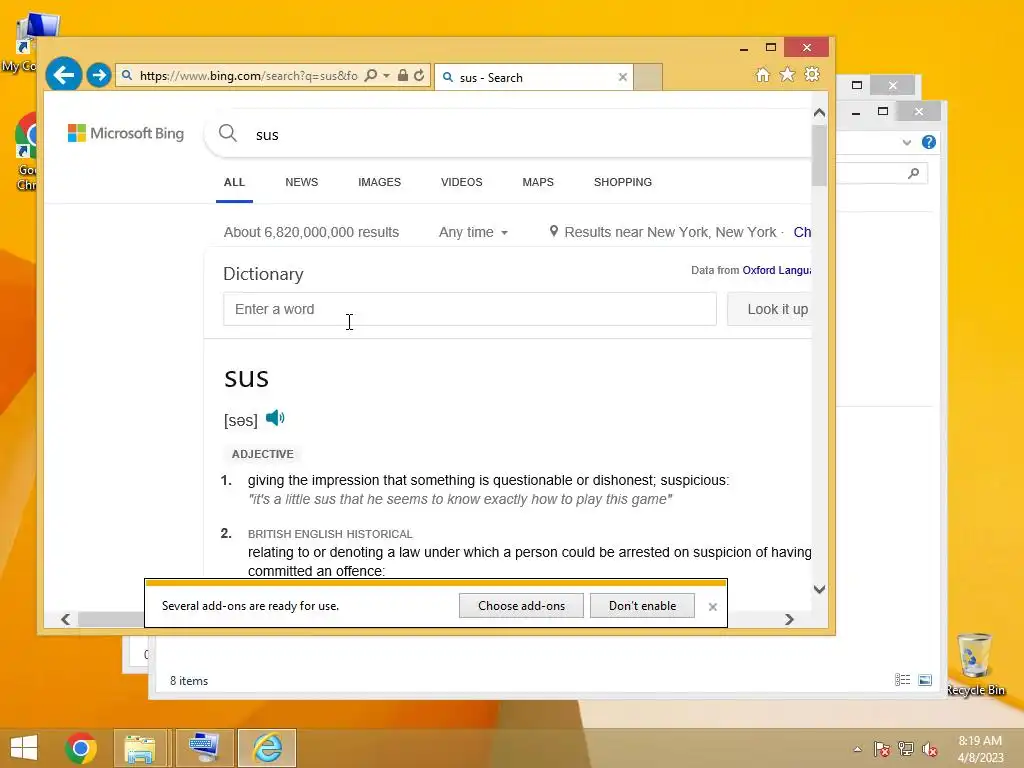Select the ALL results tab
The height and width of the screenshot is (768, 1024).
pos(234,182)
